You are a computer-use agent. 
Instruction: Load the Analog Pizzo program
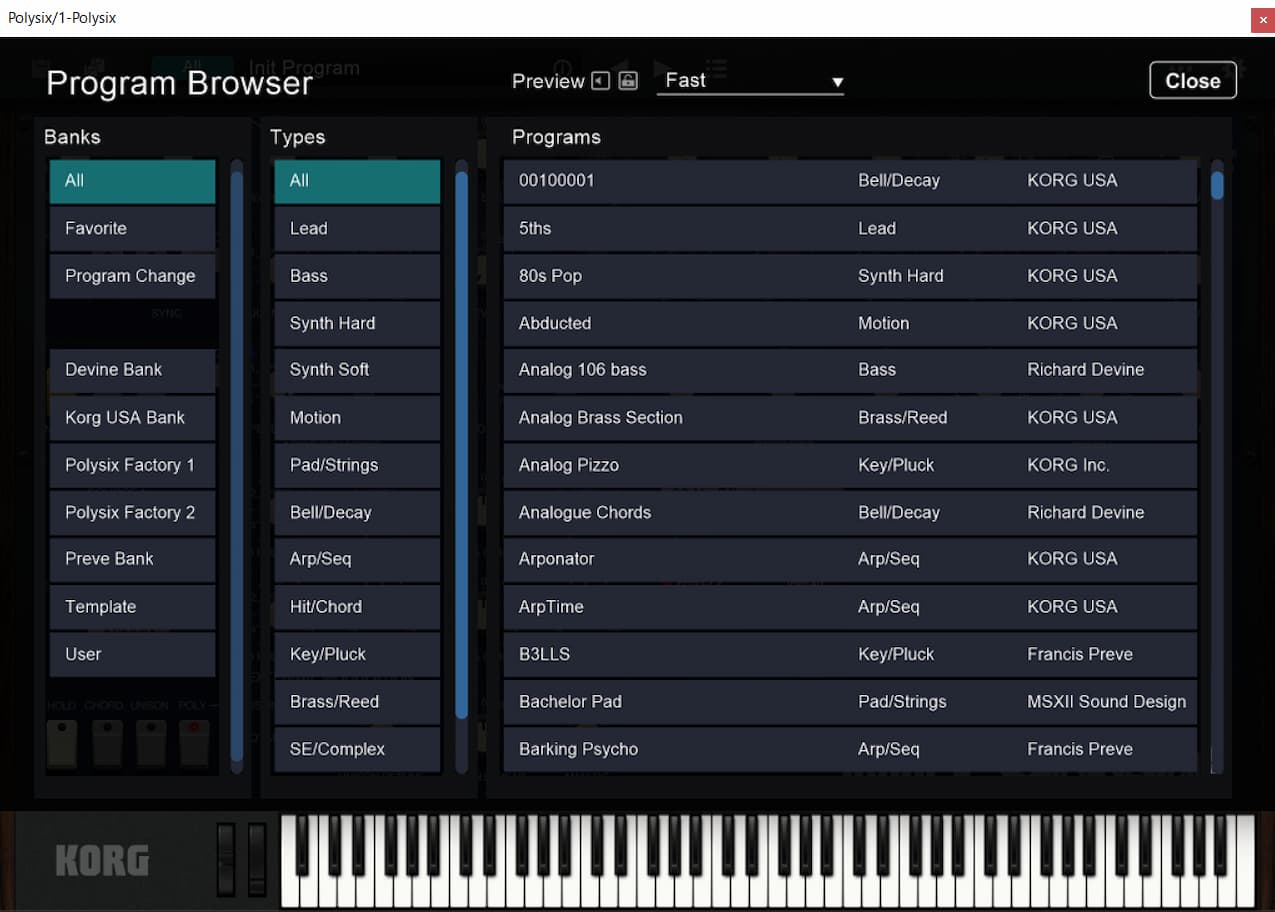coord(851,465)
